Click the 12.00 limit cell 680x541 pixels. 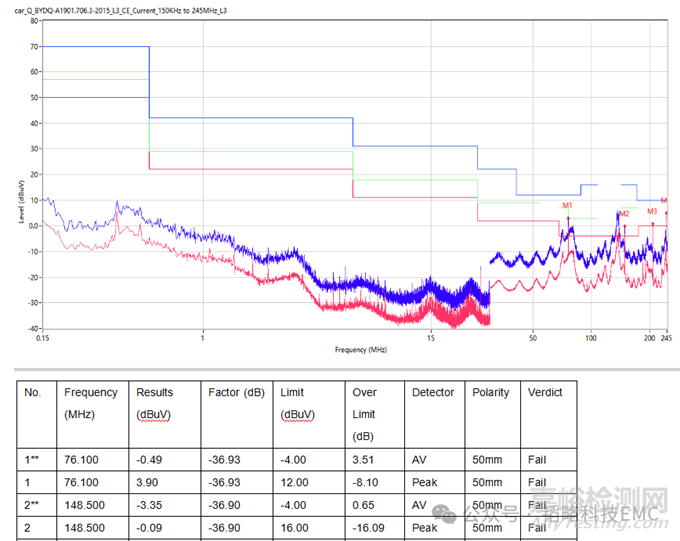click(x=294, y=482)
